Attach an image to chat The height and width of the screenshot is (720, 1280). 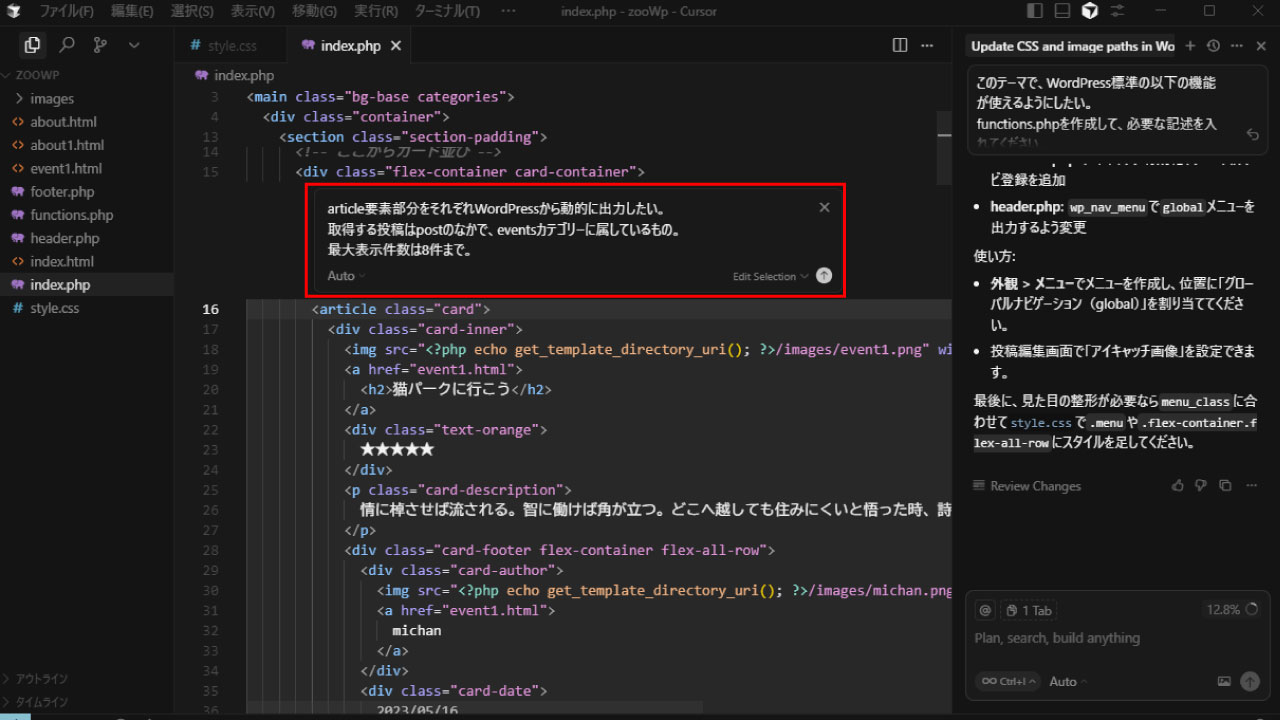click(1224, 681)
